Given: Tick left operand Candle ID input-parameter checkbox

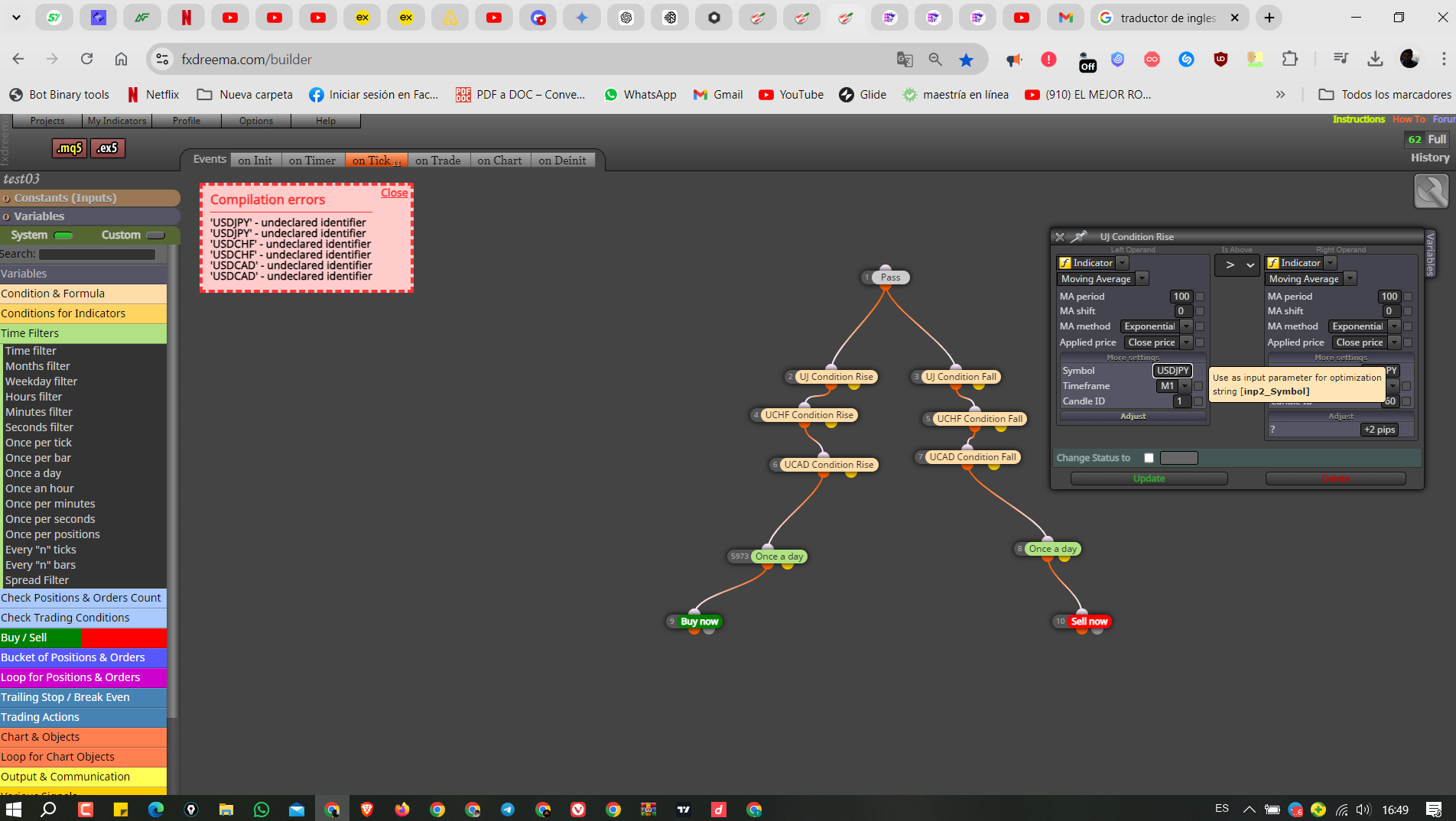Looking at the screenshot, I should tap(1198, 401).
